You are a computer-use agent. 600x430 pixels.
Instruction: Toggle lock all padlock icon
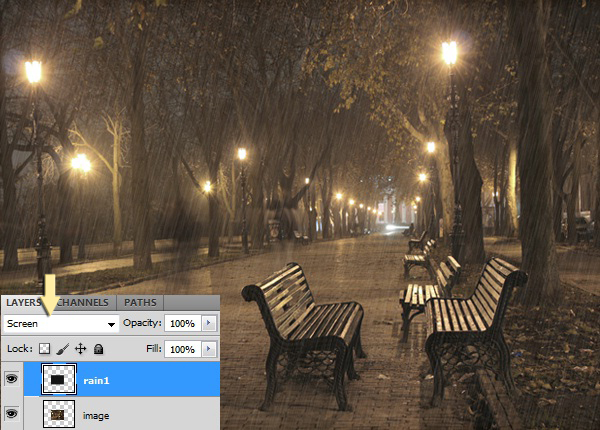[98, 349]
